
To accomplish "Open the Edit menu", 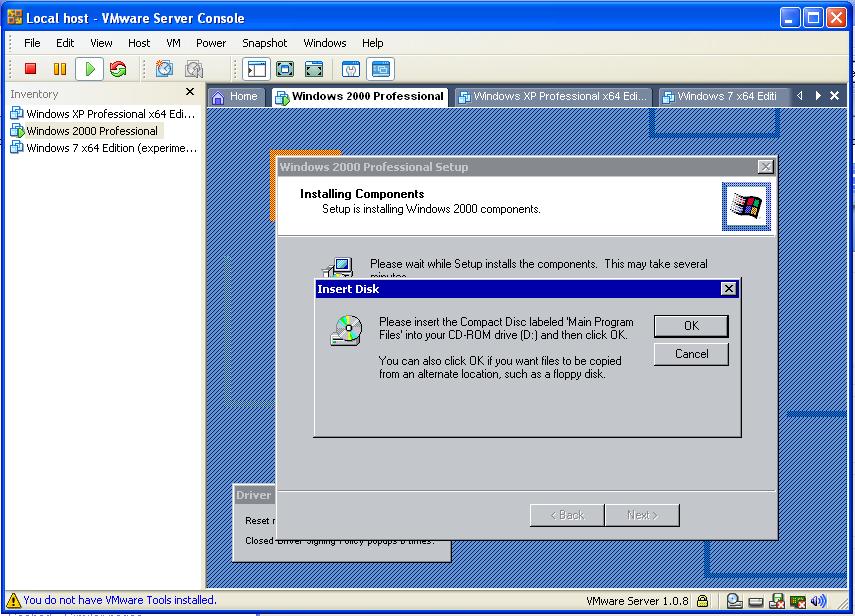I will [65, 43].
